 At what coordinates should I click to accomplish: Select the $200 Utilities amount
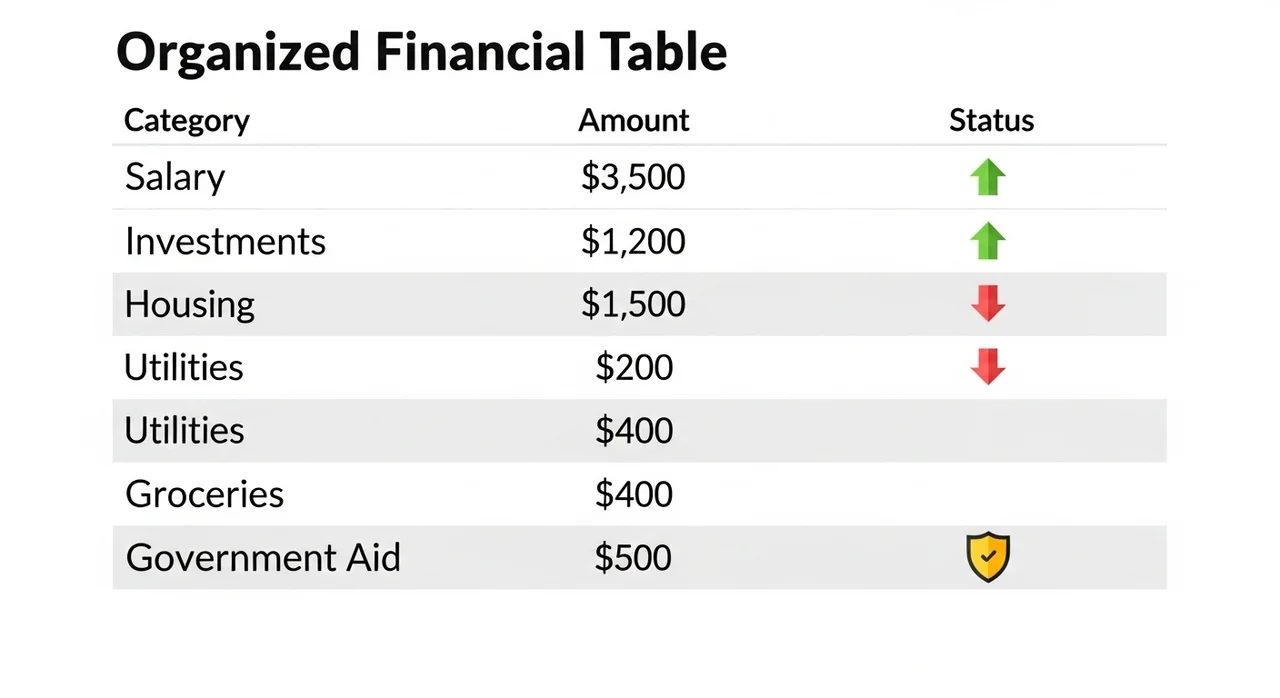[634, 367]
